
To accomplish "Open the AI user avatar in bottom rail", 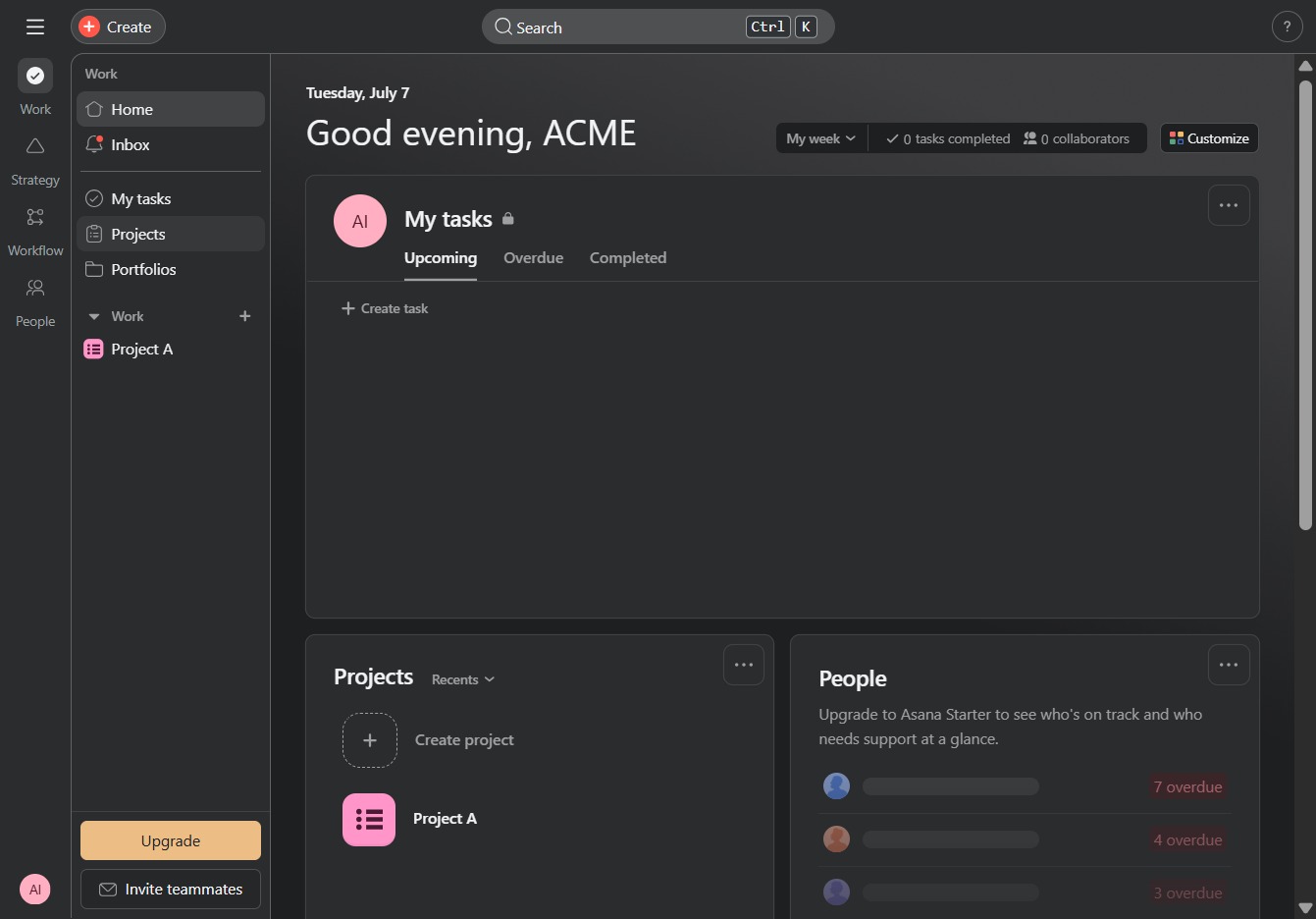I will click(x=35, y=890).
